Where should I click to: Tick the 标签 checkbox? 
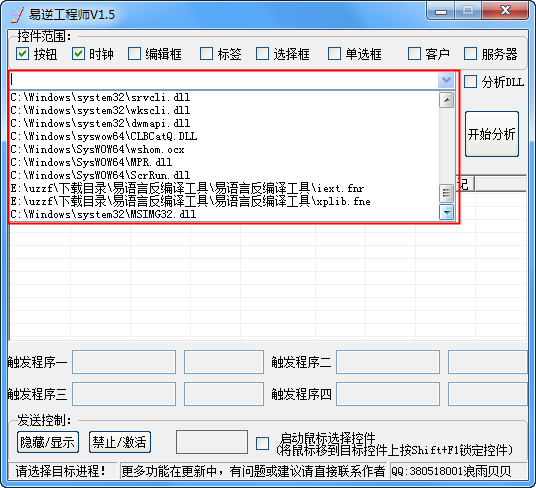(206, 54)
